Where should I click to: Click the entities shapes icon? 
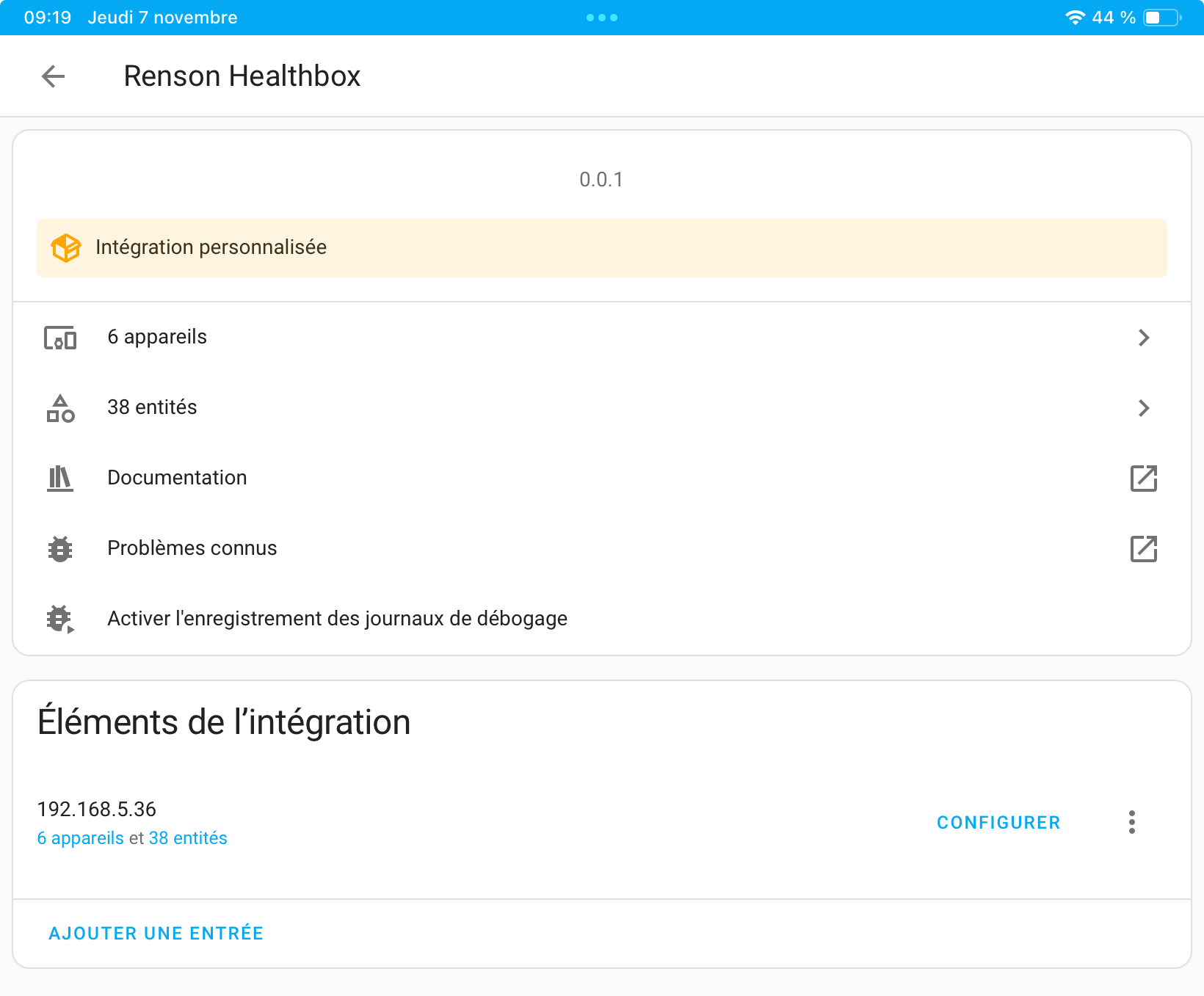[x=60, y=408]
